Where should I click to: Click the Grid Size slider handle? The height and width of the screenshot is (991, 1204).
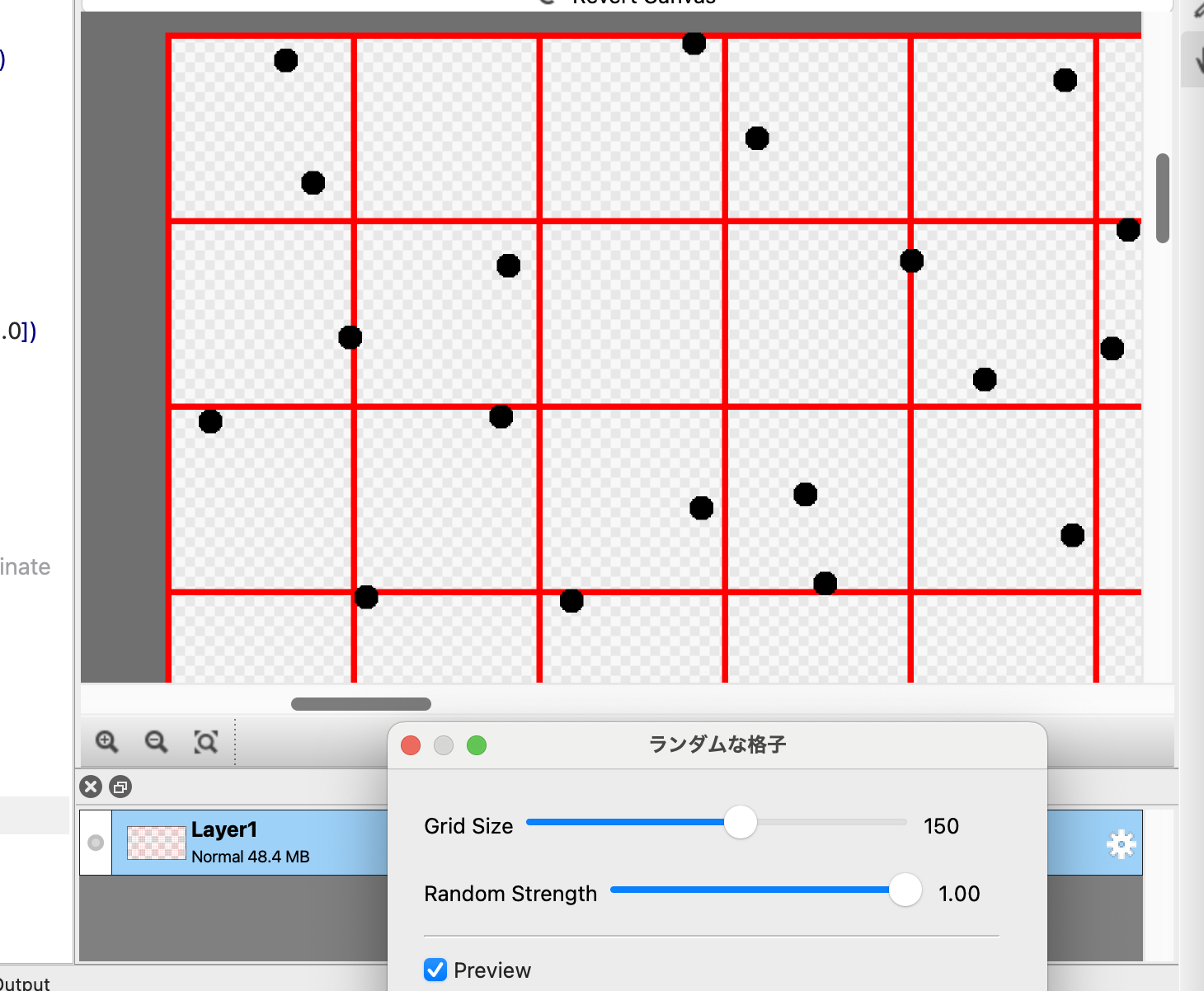[x=740, y=822]
